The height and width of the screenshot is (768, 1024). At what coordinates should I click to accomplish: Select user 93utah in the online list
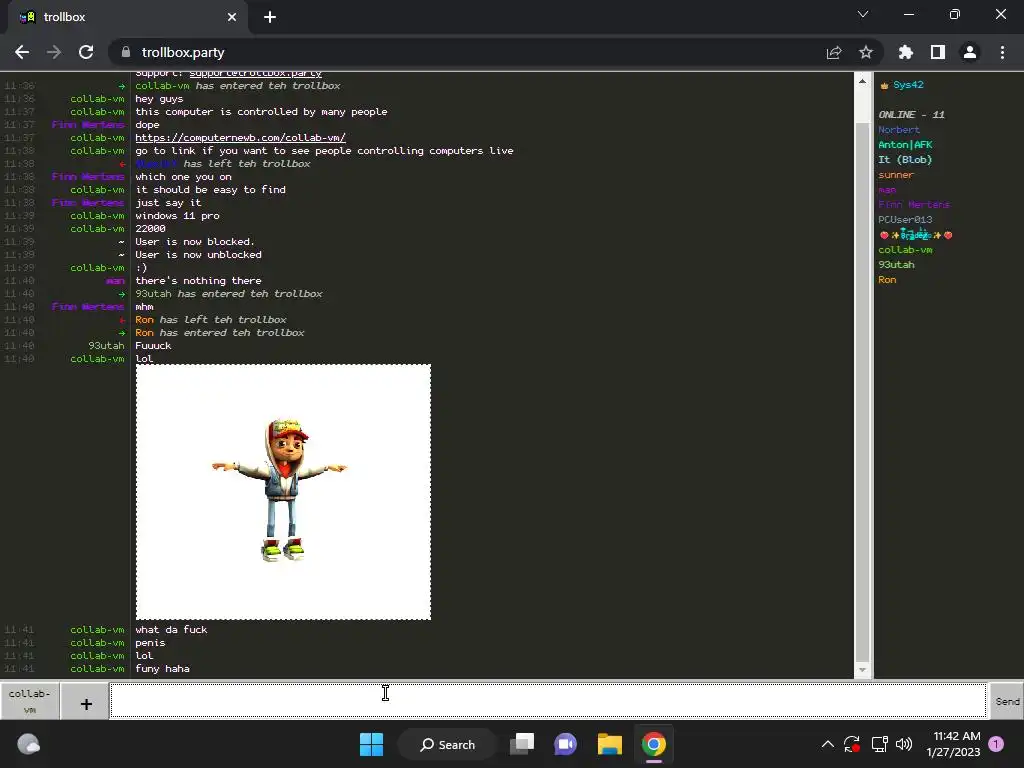tap(896, 265)
